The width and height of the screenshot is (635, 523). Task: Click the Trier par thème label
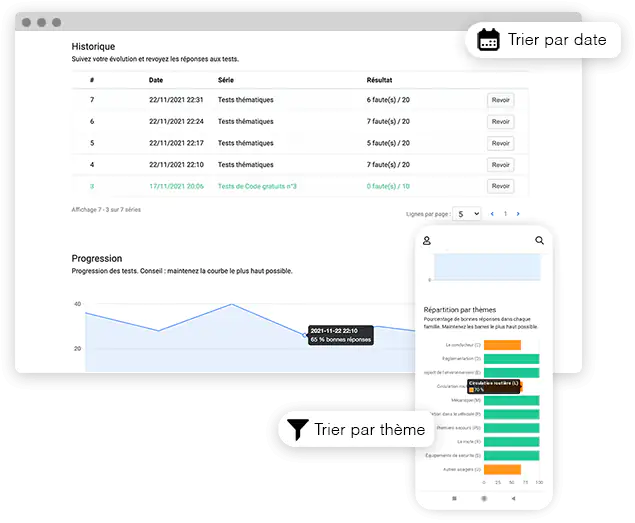click(x=369, y=429)
